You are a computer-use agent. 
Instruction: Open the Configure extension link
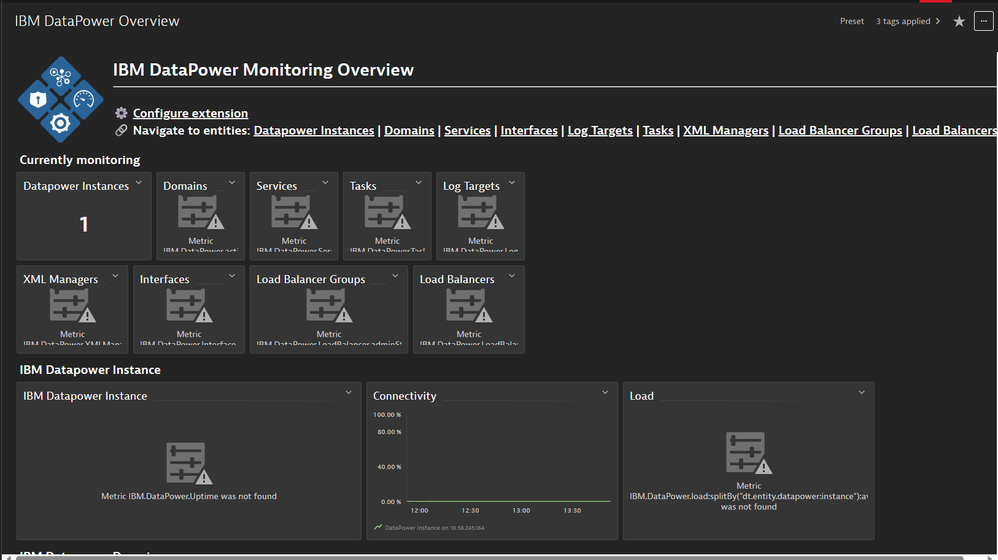click(x=190, y=113)
